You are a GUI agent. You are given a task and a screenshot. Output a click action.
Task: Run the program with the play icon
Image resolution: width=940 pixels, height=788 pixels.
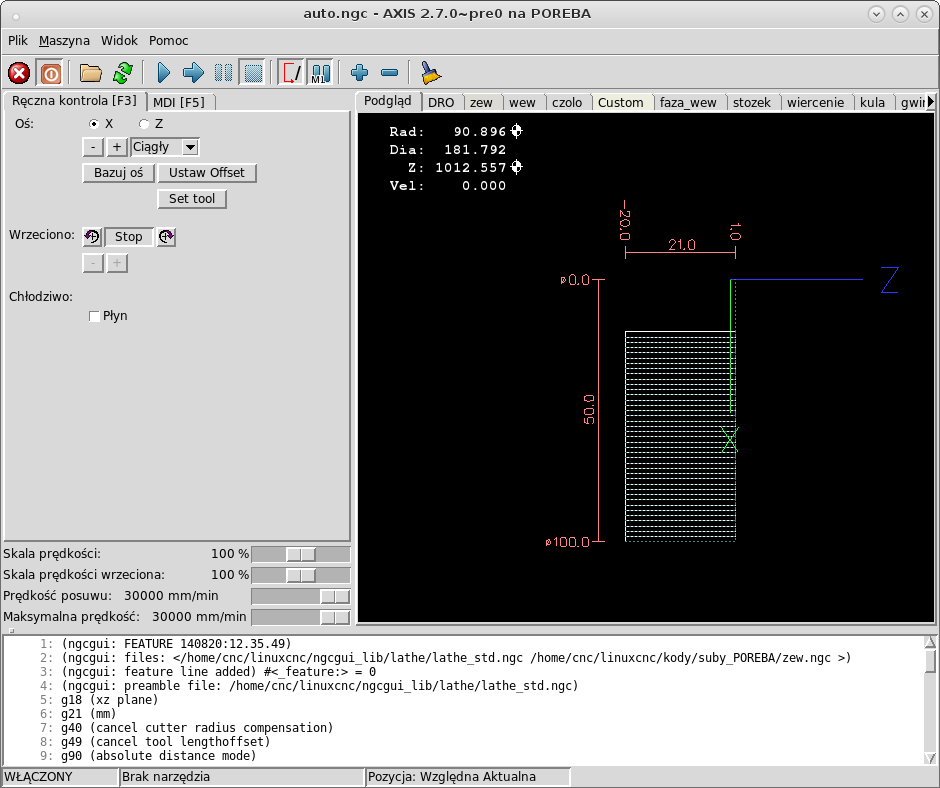pyautogui.click(x=163, y=73)
